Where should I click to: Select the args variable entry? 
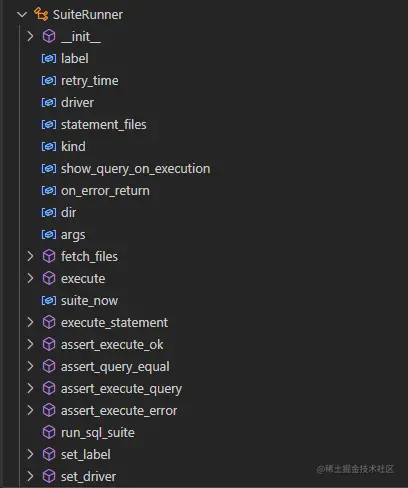pyautogui.click(x=73, y=235)
